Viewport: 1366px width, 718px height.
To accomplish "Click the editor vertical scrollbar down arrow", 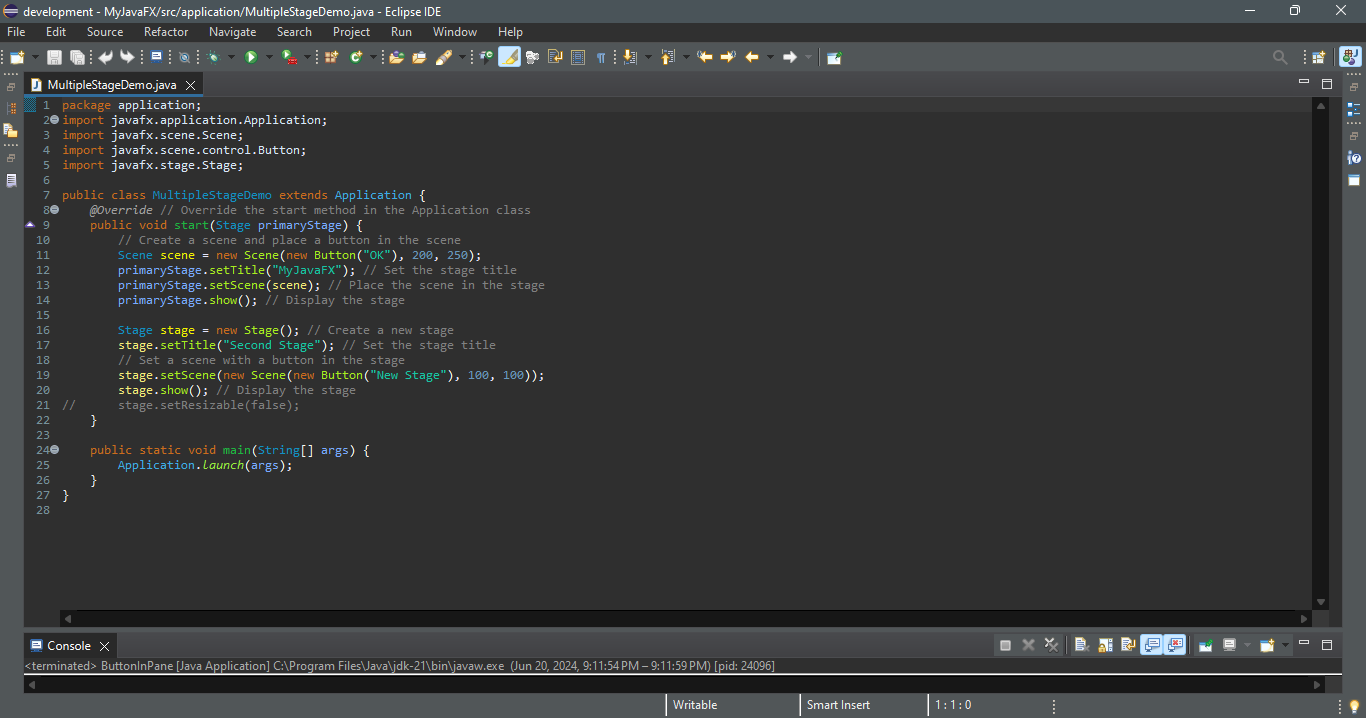I will 1321,602.
